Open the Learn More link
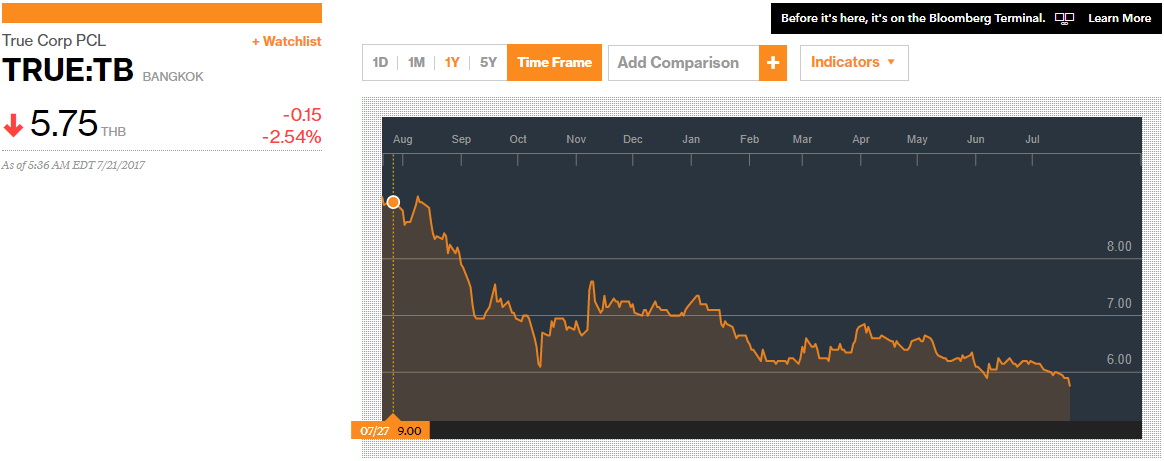Image resolution: width=1164 pixels, height=461 pixels. (1119, 18)
